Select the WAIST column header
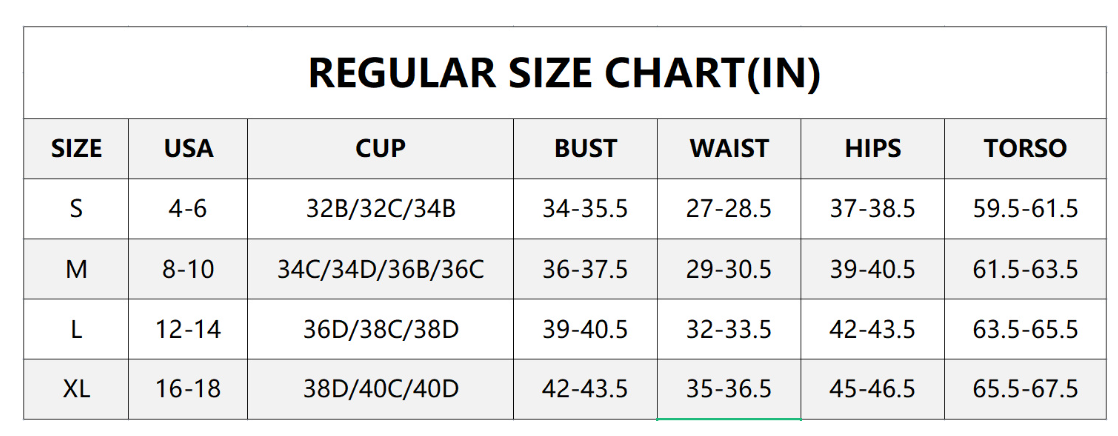 (729, 149)
